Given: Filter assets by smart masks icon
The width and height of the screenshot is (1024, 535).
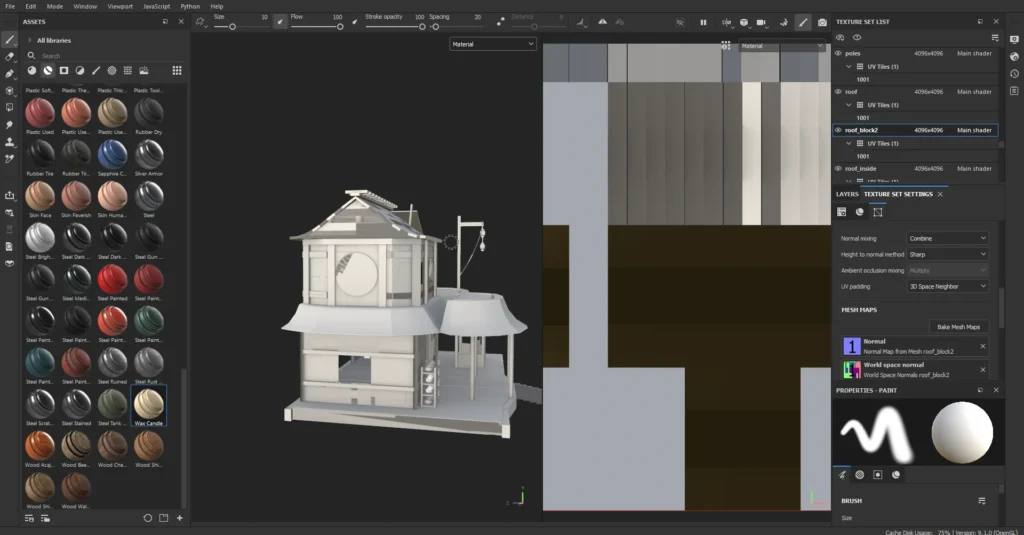Looking at the screenshot, I should (64, 71).
